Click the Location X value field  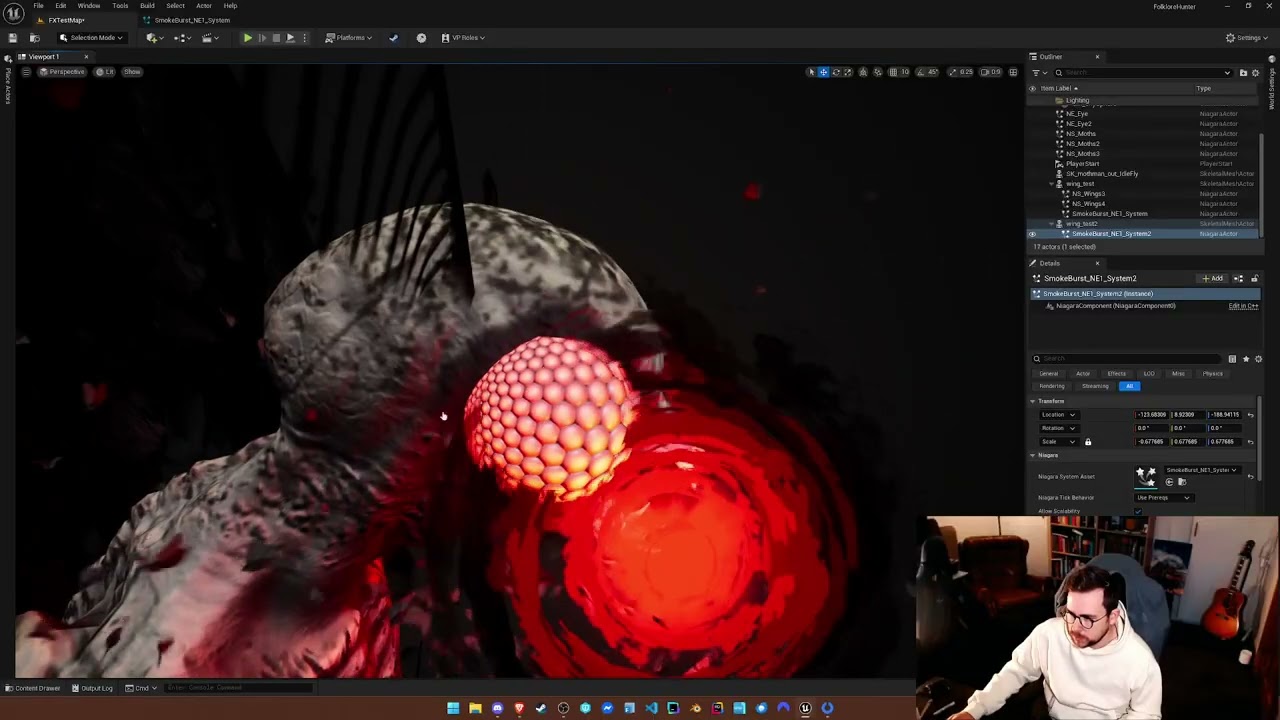1152,415
